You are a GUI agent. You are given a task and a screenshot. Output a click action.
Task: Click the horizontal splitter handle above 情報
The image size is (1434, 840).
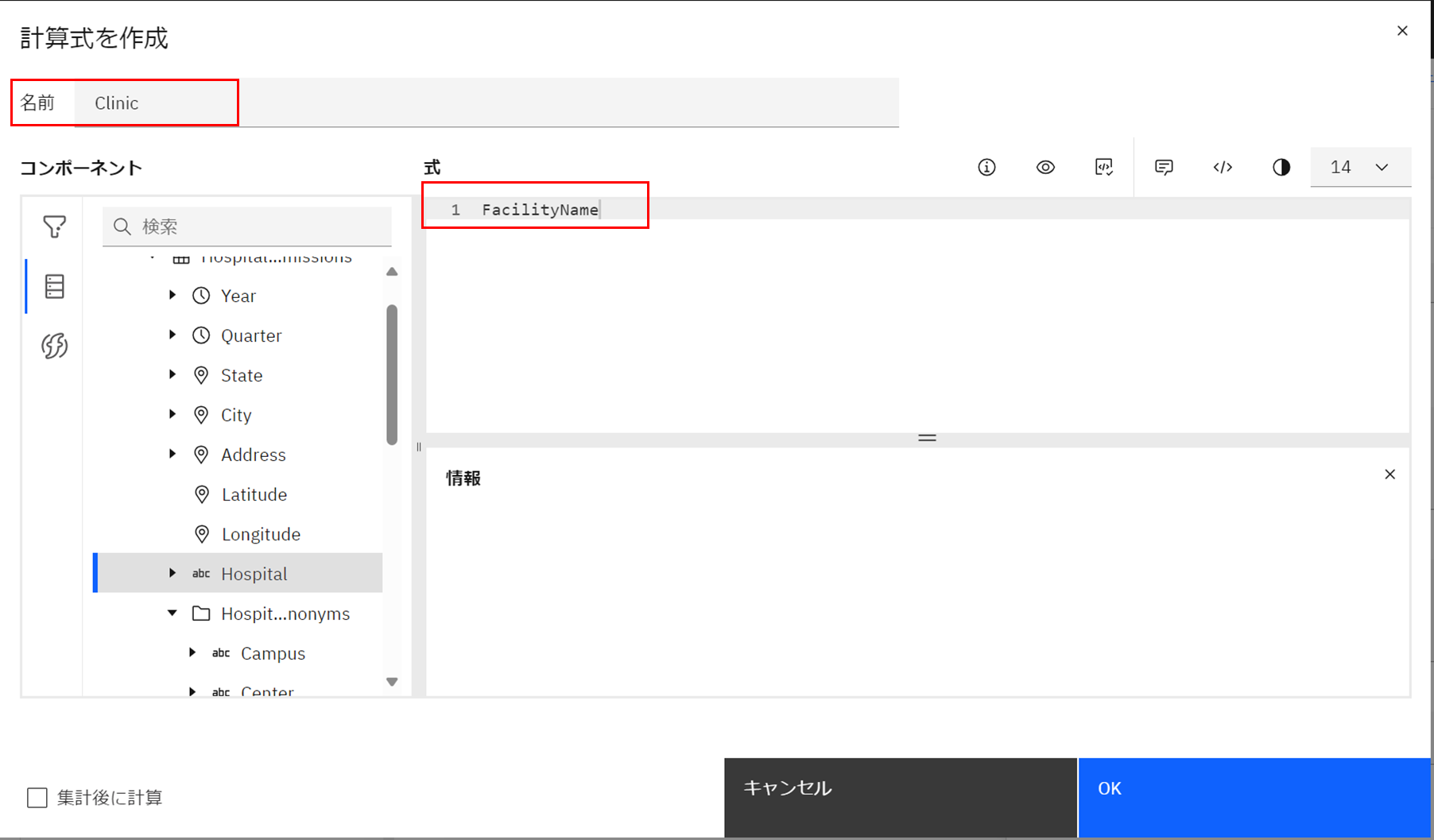[x=927, y=438]
